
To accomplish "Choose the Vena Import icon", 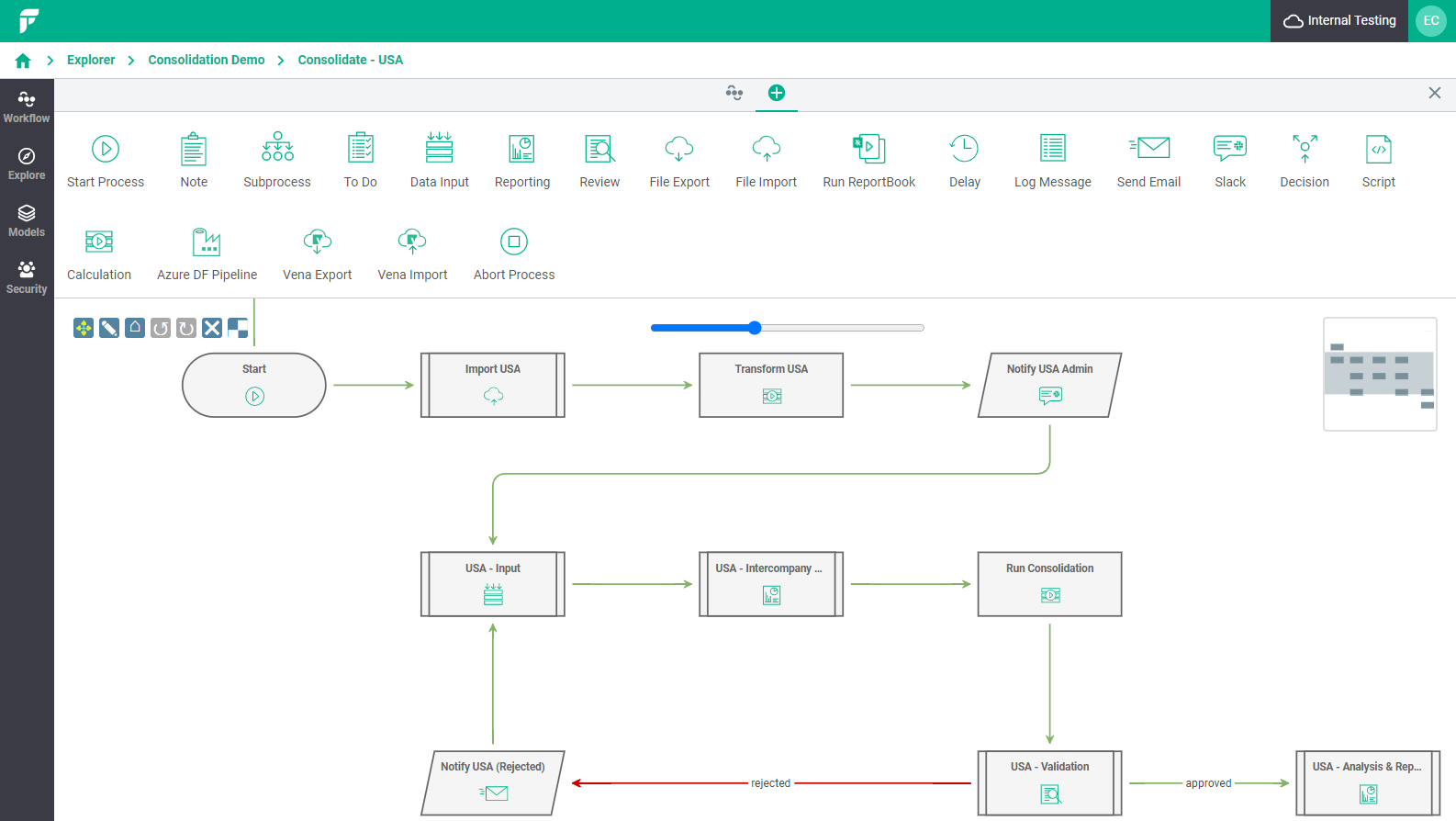I will pyautogui.click(x=412, y=242).
